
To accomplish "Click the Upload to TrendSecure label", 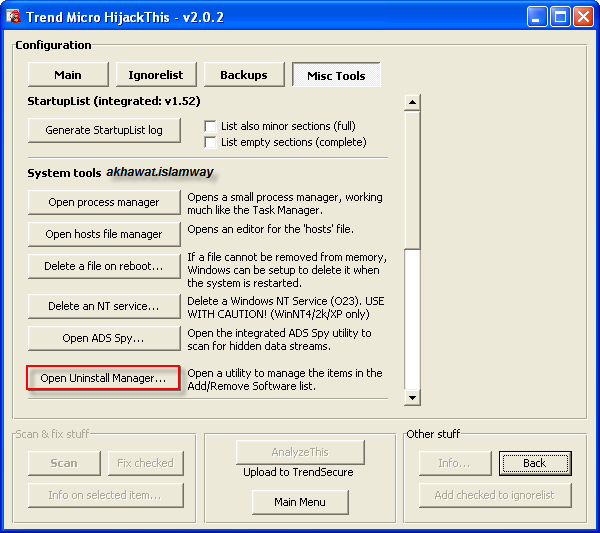I will (298, 472).
